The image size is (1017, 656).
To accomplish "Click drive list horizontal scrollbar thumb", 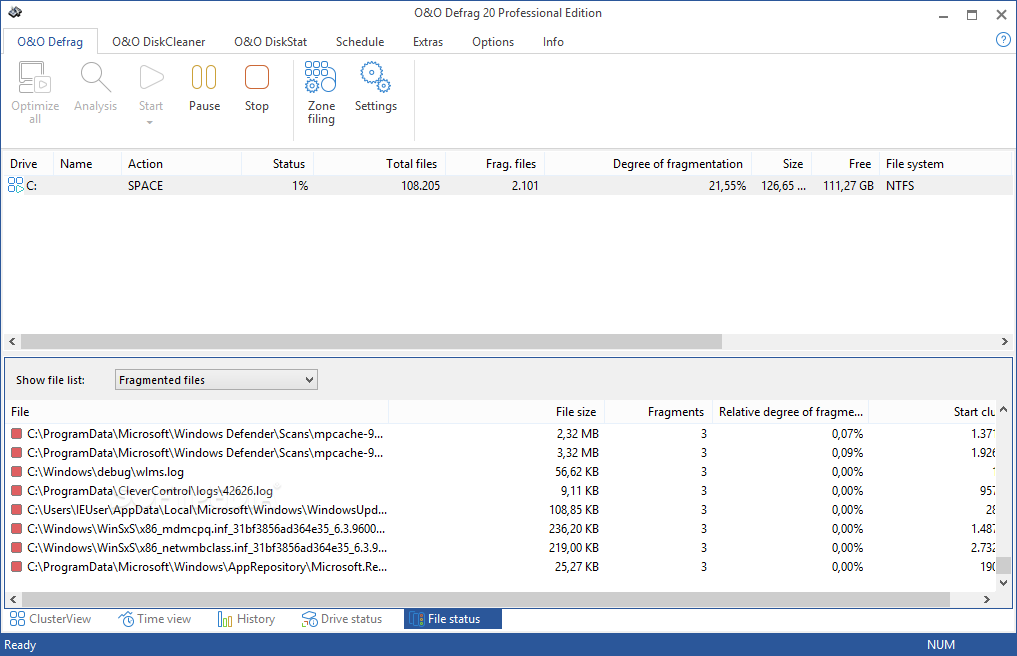I will (x=371, y=341).
